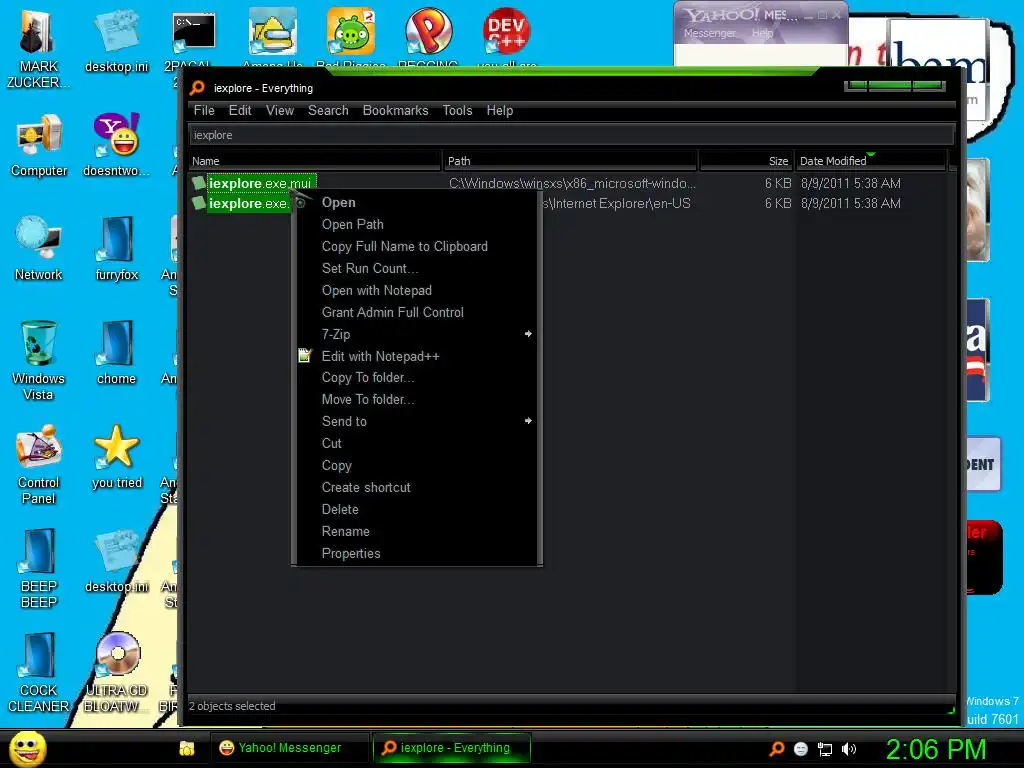Open the folder icon pinned on the taskbar
The image size is (1024, 768).
187,748
